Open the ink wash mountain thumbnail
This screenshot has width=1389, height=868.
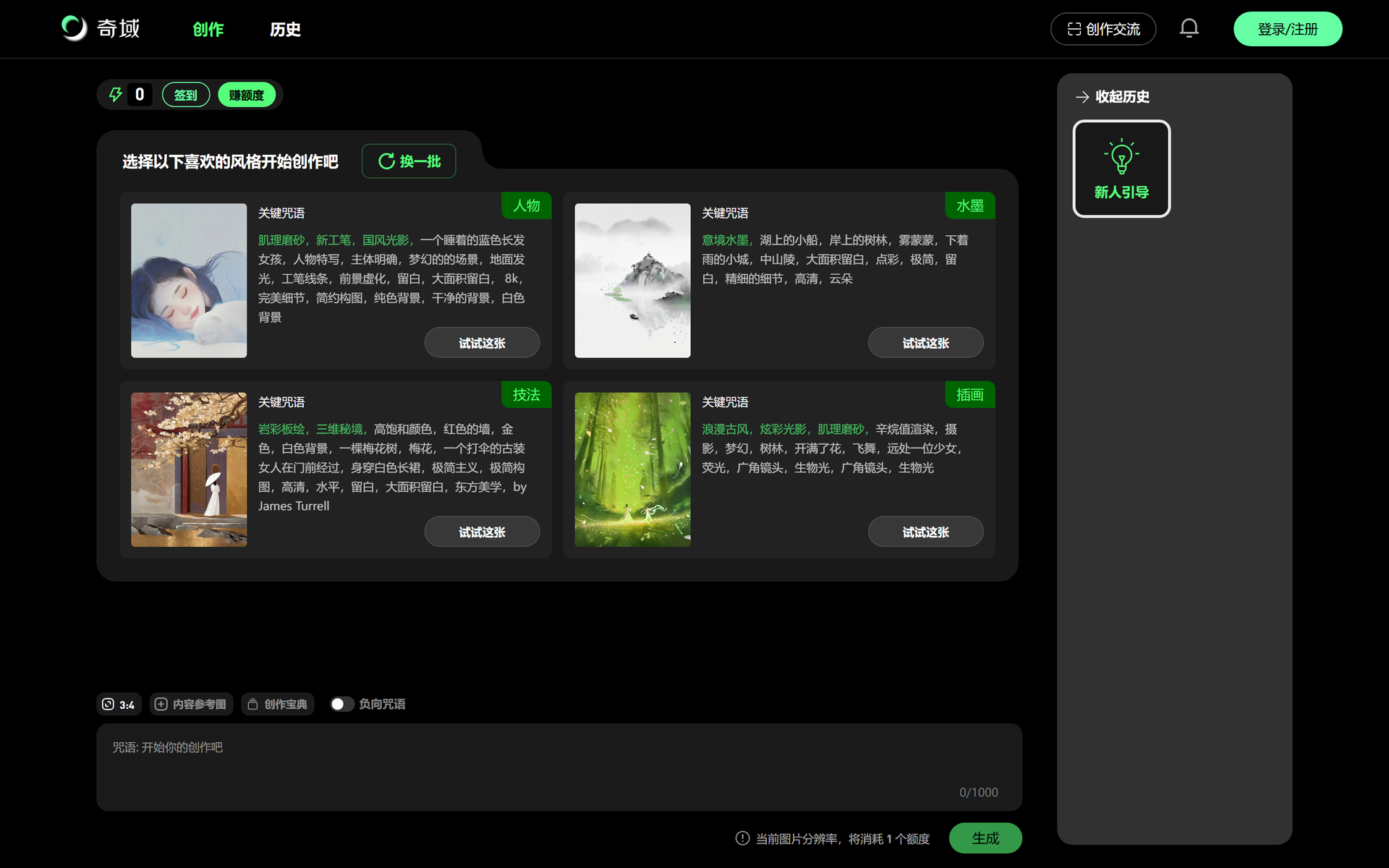pos(632,281)
